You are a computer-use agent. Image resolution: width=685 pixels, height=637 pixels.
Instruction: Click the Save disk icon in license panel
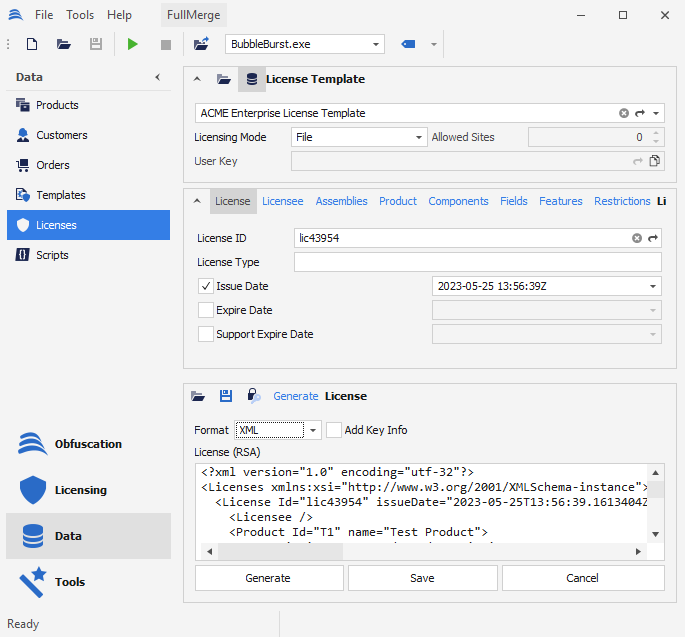(226, 396)
